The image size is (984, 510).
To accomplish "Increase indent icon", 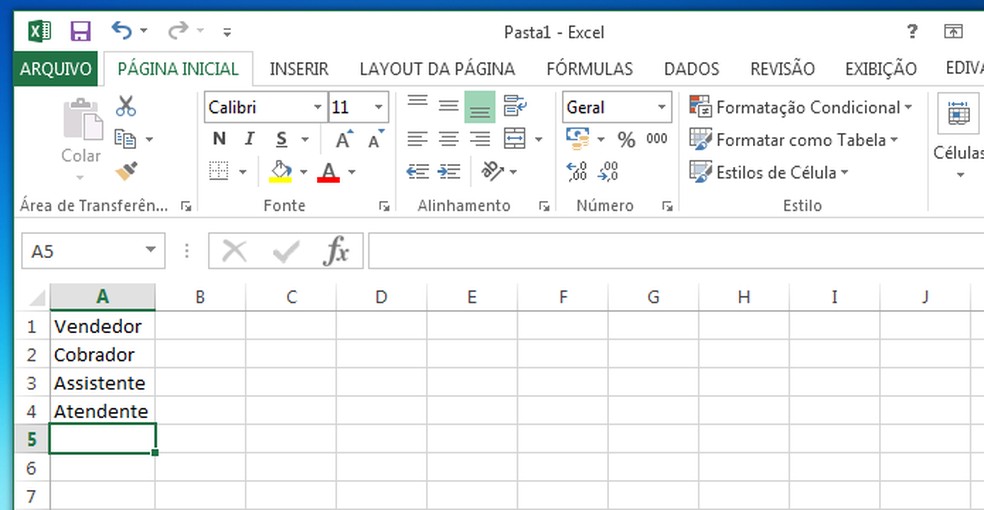I will tap(449, 171).
